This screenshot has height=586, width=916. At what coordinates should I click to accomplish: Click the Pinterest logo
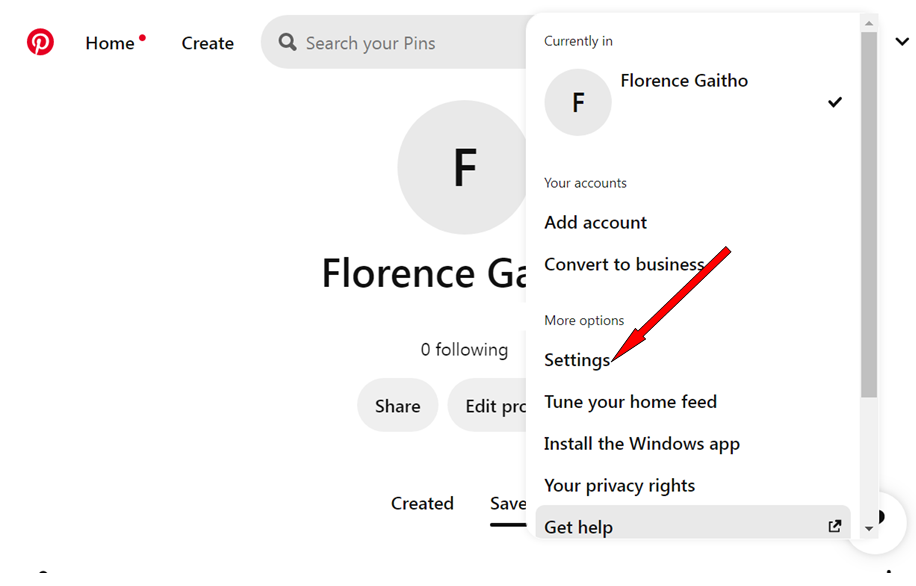(40, 42)
